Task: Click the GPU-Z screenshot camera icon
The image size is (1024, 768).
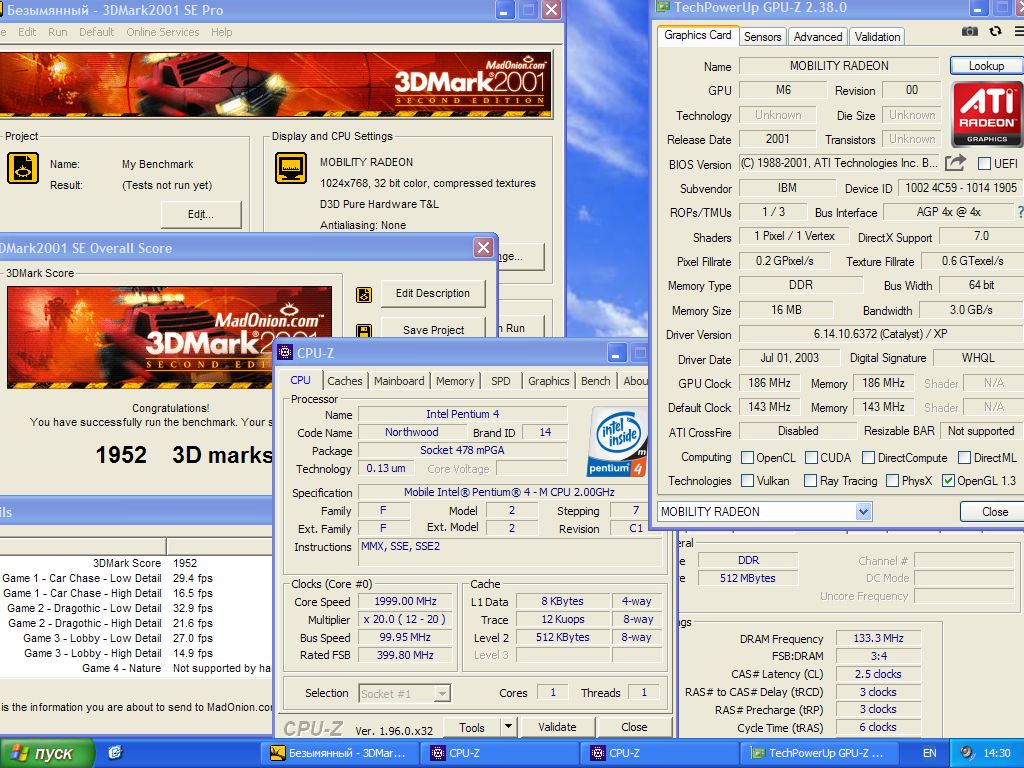Action: [970, 31]
